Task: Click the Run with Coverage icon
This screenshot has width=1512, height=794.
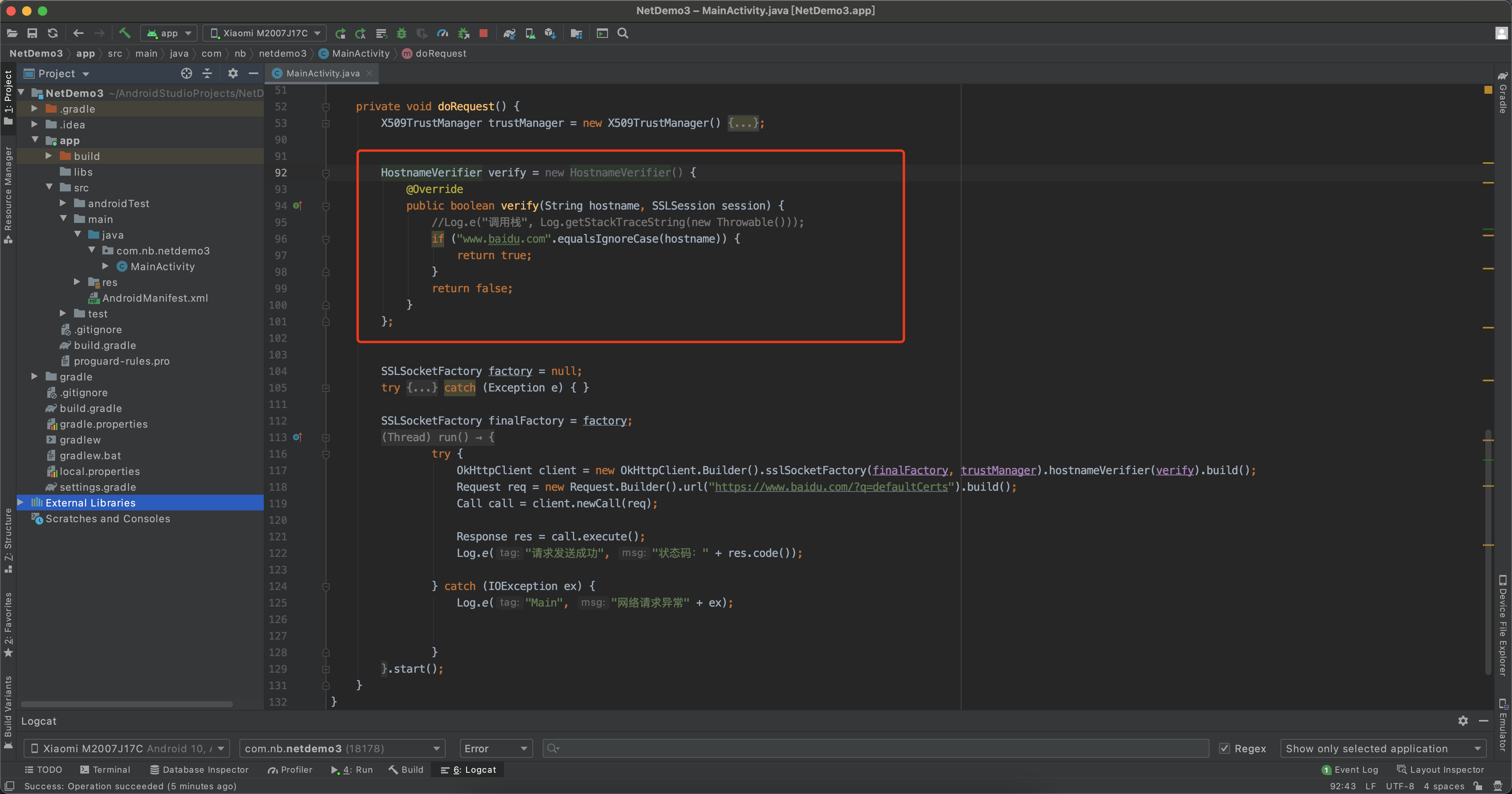Action: (421, 33)
